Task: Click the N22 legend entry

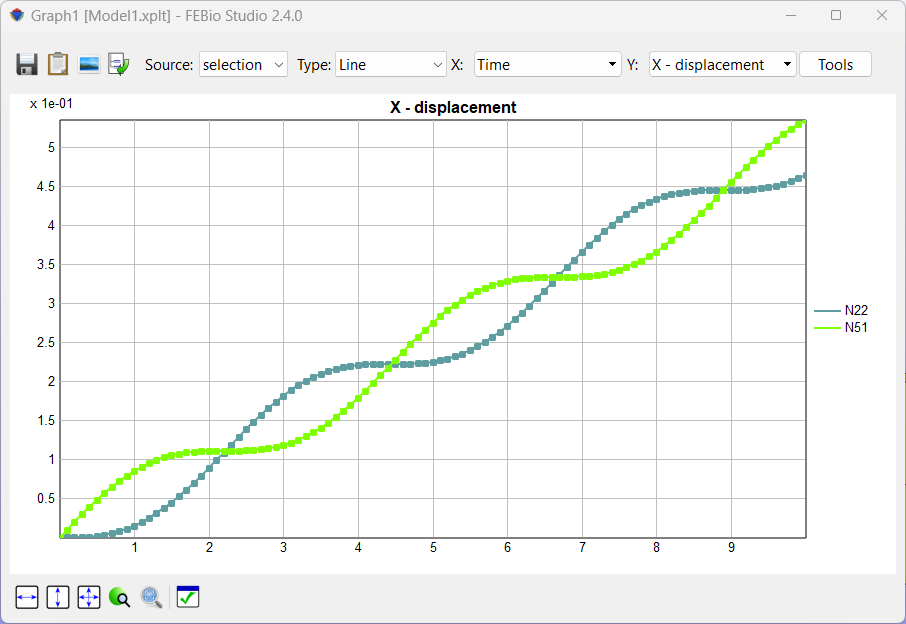Action: click(x=841, y=310)
